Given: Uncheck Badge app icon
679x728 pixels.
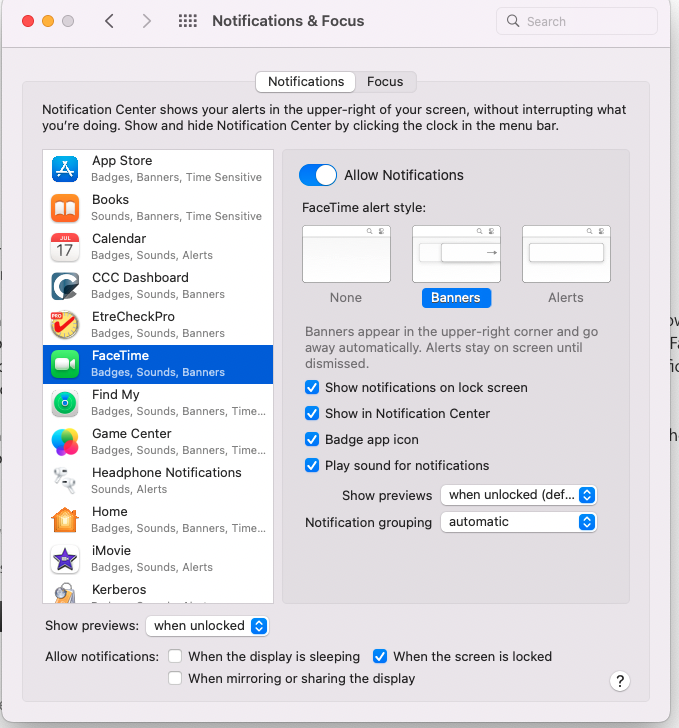Looking at the screenshot, I should [312, 439].
